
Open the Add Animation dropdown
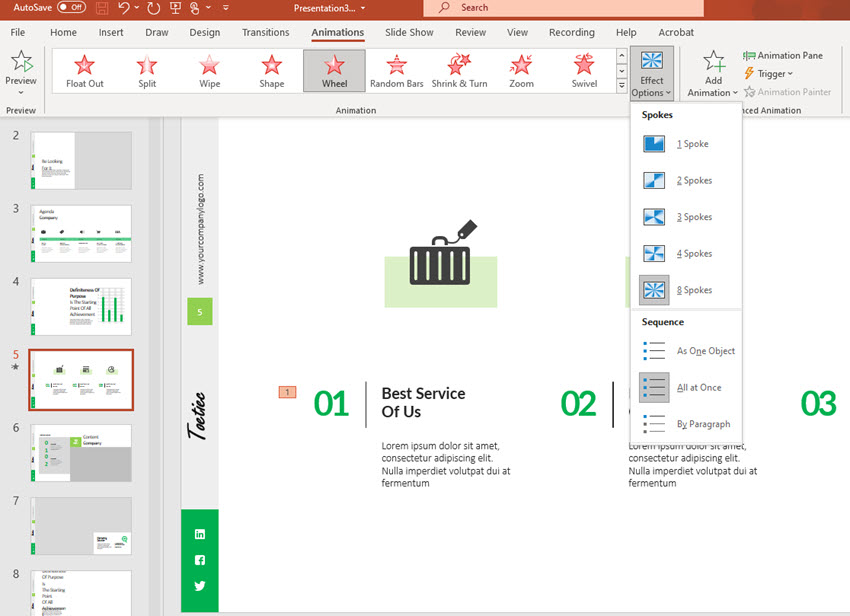(713, 75)
